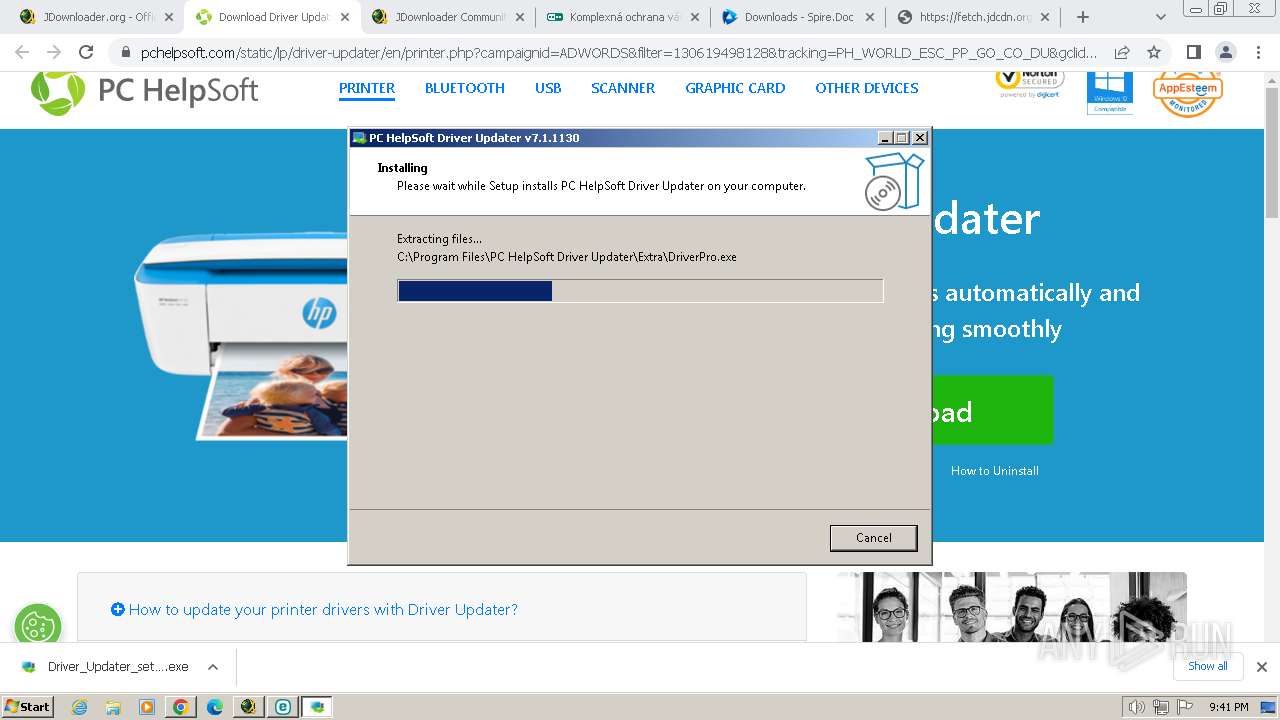
Task: Click the browser Forward arrow
Action: pyautogui.click(x=54, y=53)
